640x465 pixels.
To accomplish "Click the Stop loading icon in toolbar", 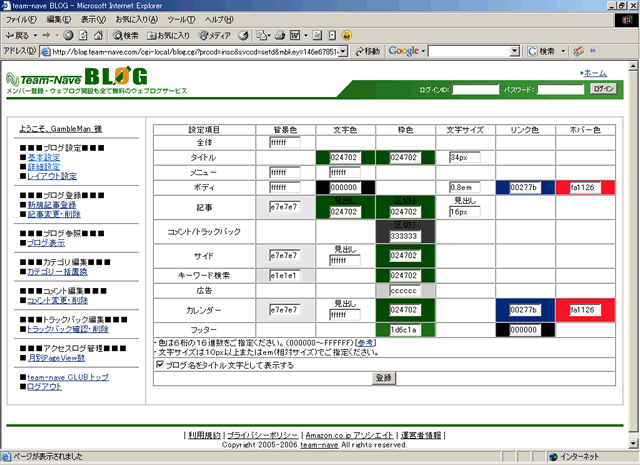I will (68, 35).
